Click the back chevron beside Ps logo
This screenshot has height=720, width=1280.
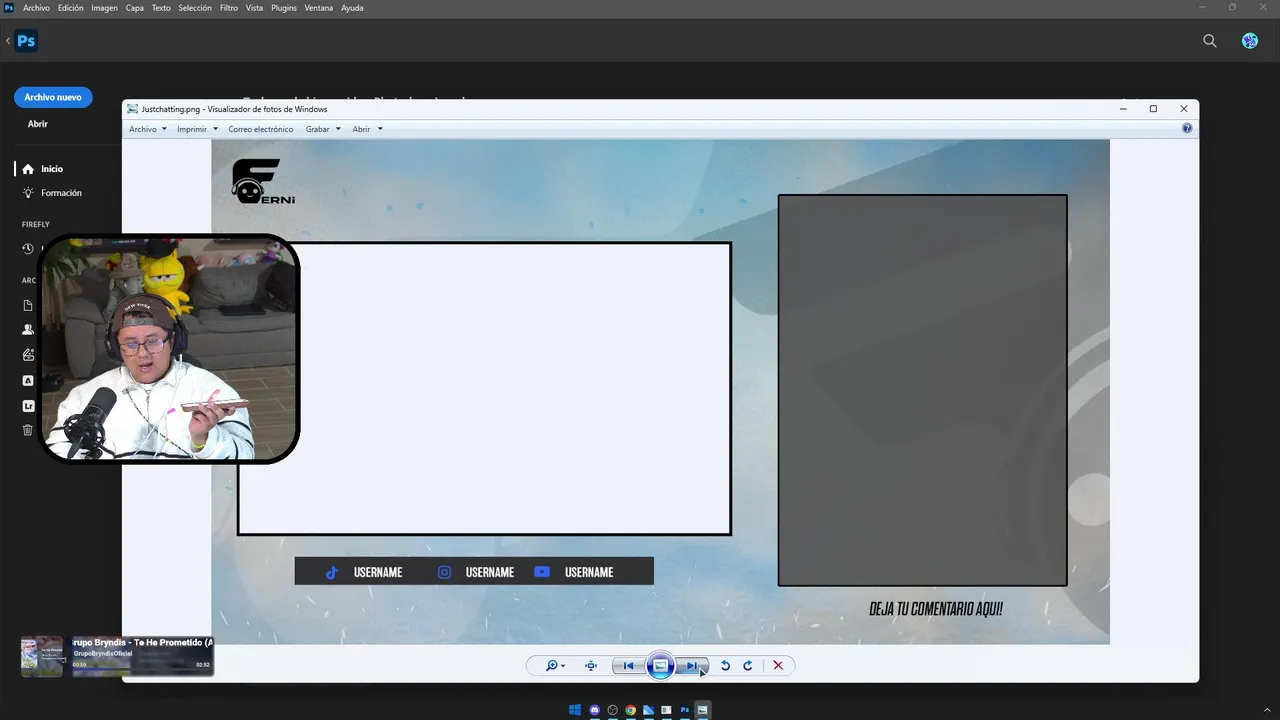tap(8, 41)
